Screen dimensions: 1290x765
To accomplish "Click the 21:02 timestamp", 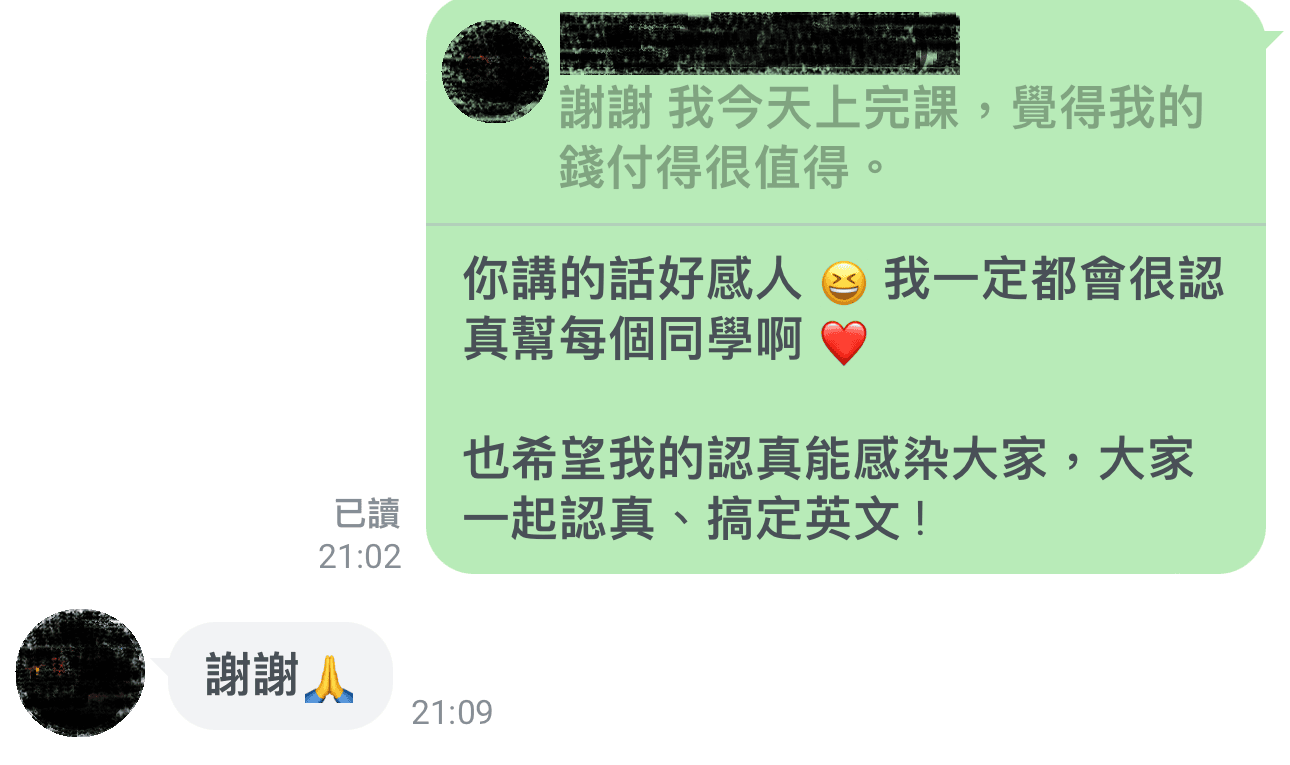I will pos(360,557).
